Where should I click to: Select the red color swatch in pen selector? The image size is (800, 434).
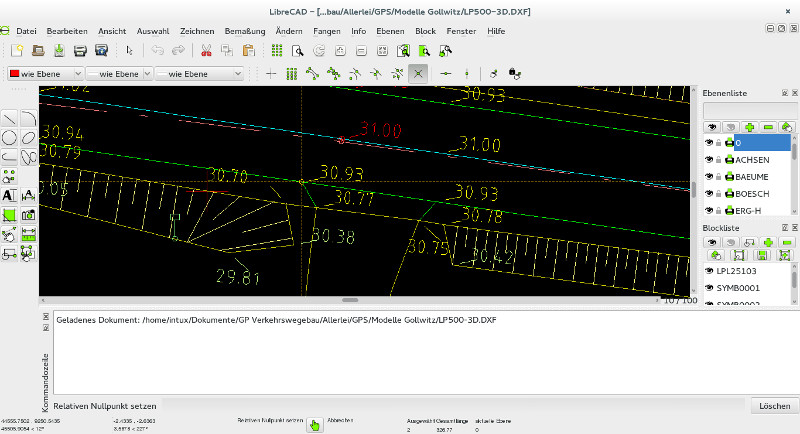14,73
